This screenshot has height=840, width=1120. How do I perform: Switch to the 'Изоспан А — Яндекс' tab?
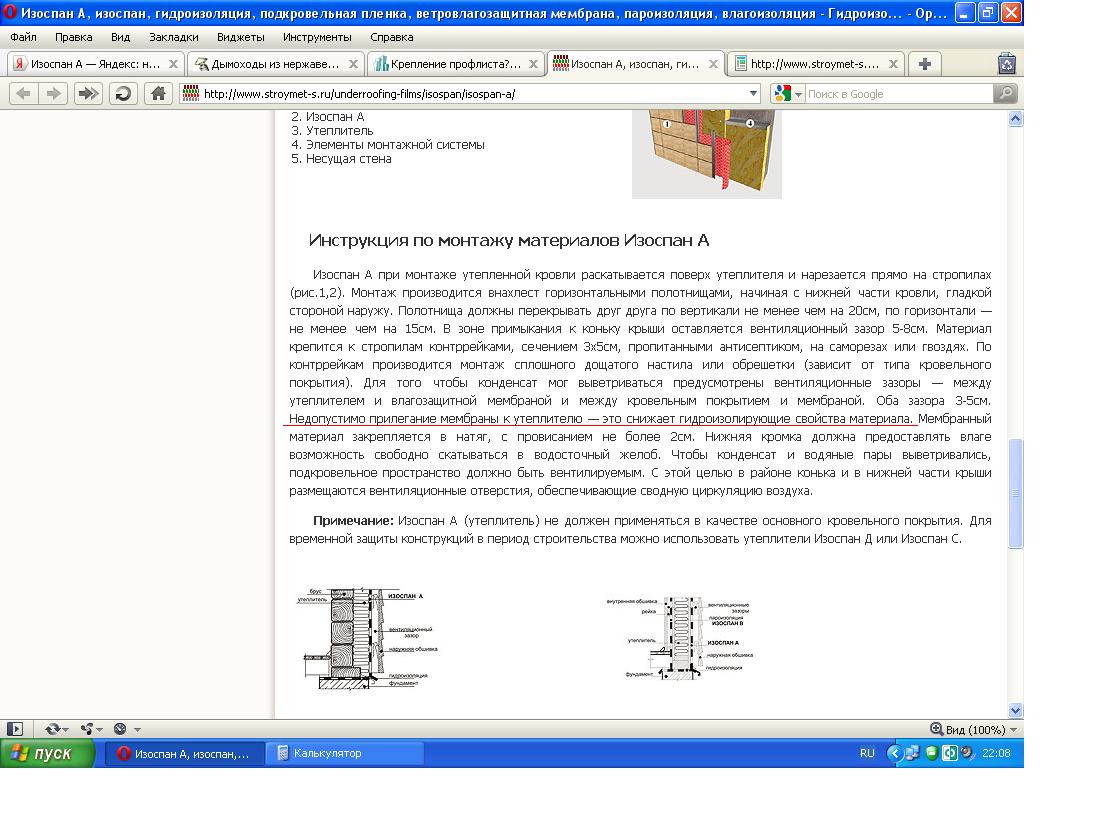[95, 64]
